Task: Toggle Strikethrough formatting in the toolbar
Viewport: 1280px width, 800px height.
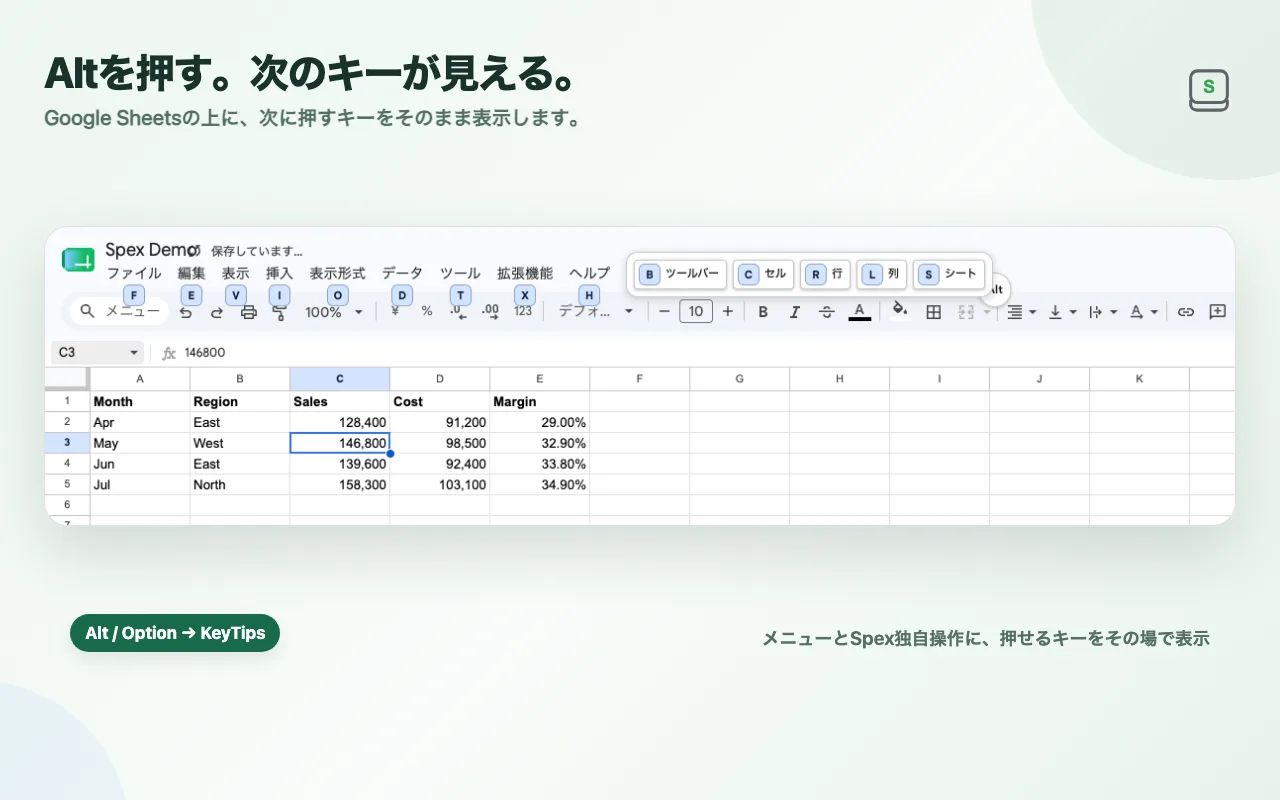Action: [827, 312]
